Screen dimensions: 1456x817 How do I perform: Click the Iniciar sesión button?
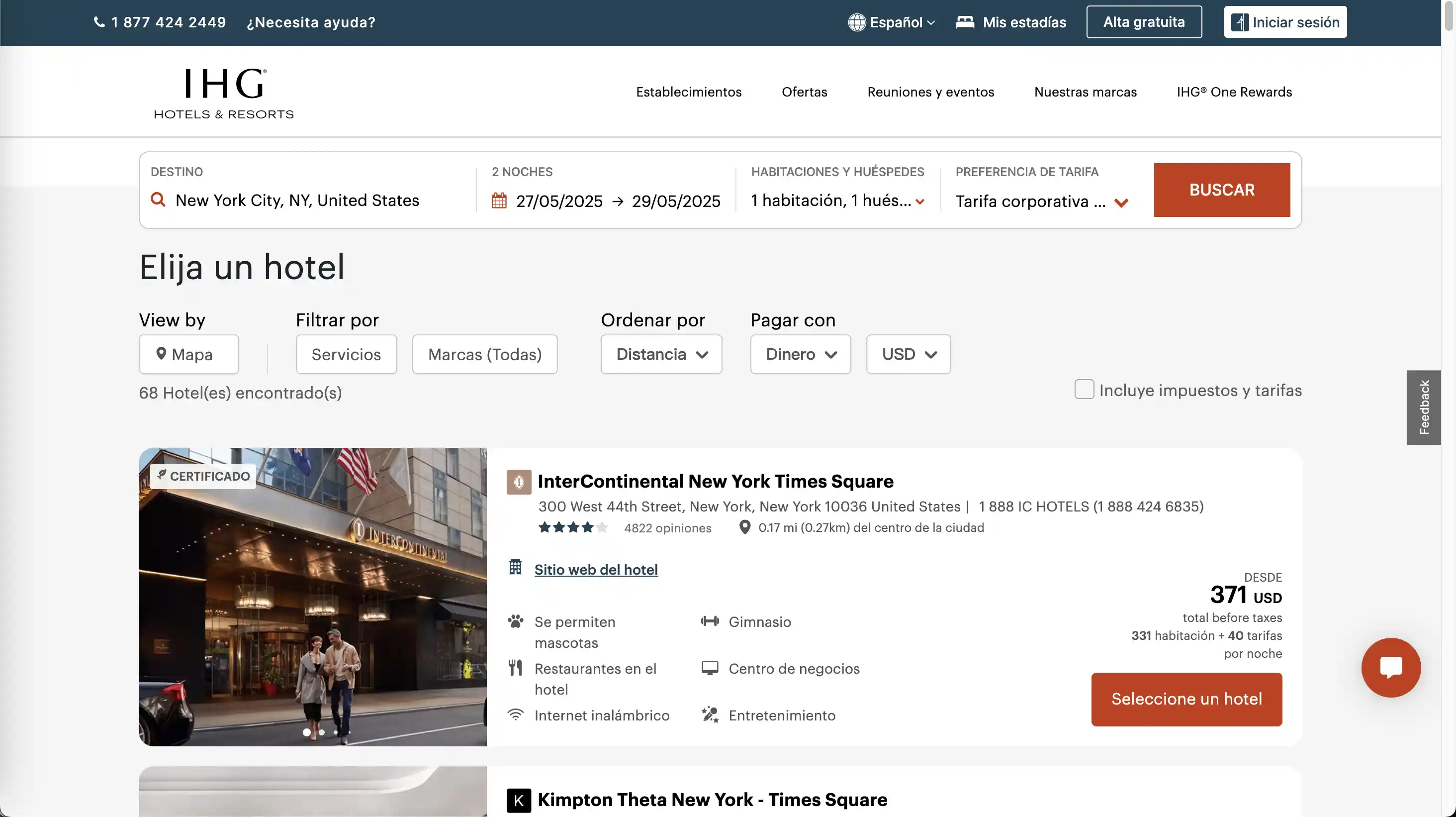(x=1285, y=22)
